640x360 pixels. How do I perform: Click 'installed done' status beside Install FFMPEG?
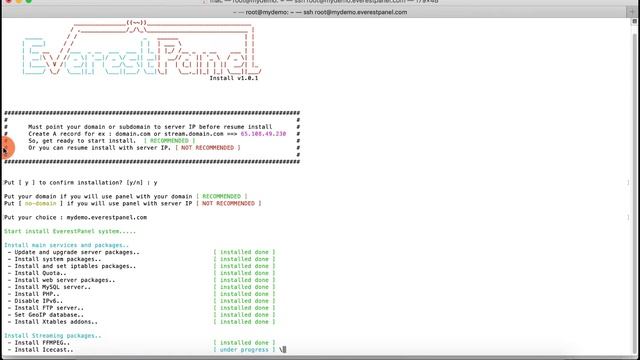pyautogui.click(x=244, y=342)
